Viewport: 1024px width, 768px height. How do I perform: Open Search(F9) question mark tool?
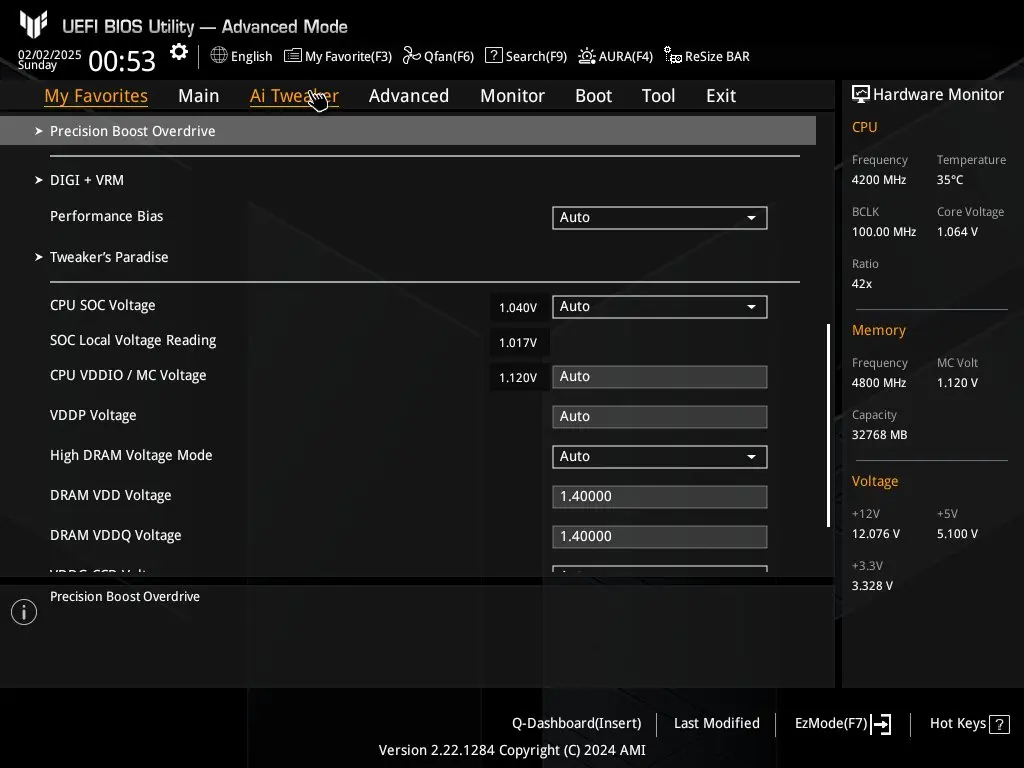click(494, 56)
